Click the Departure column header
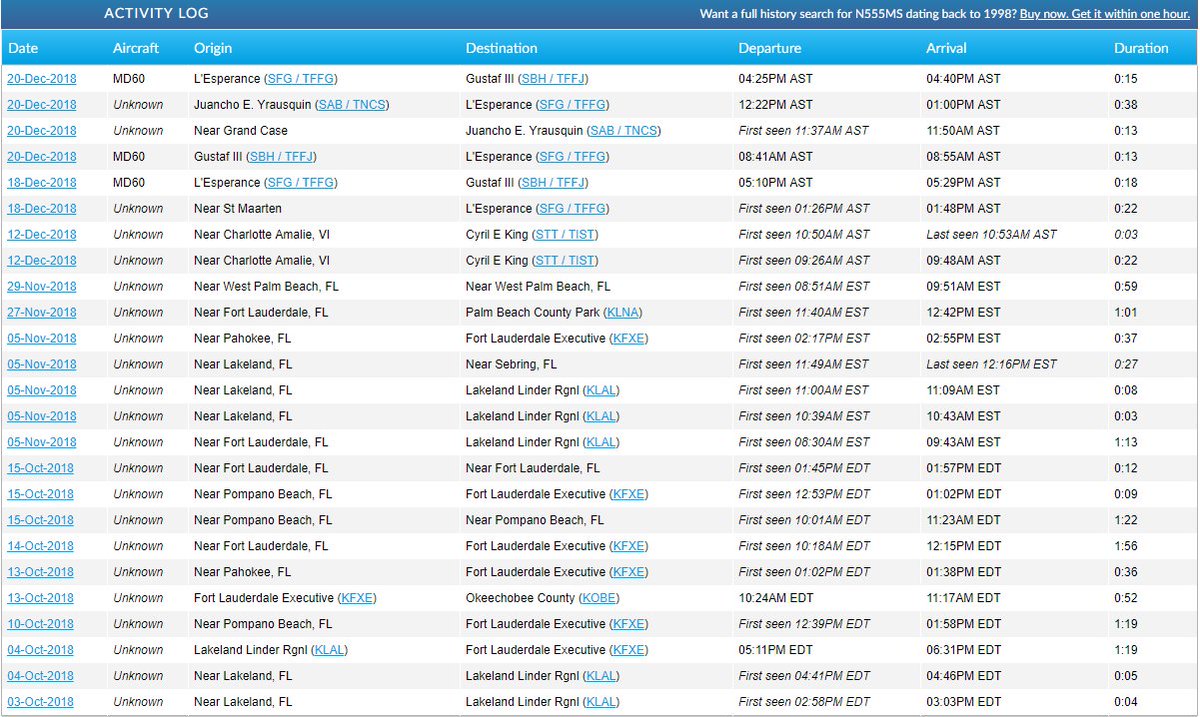The height and width of the screenshot is (717, 1200). (x=770, y=48)
